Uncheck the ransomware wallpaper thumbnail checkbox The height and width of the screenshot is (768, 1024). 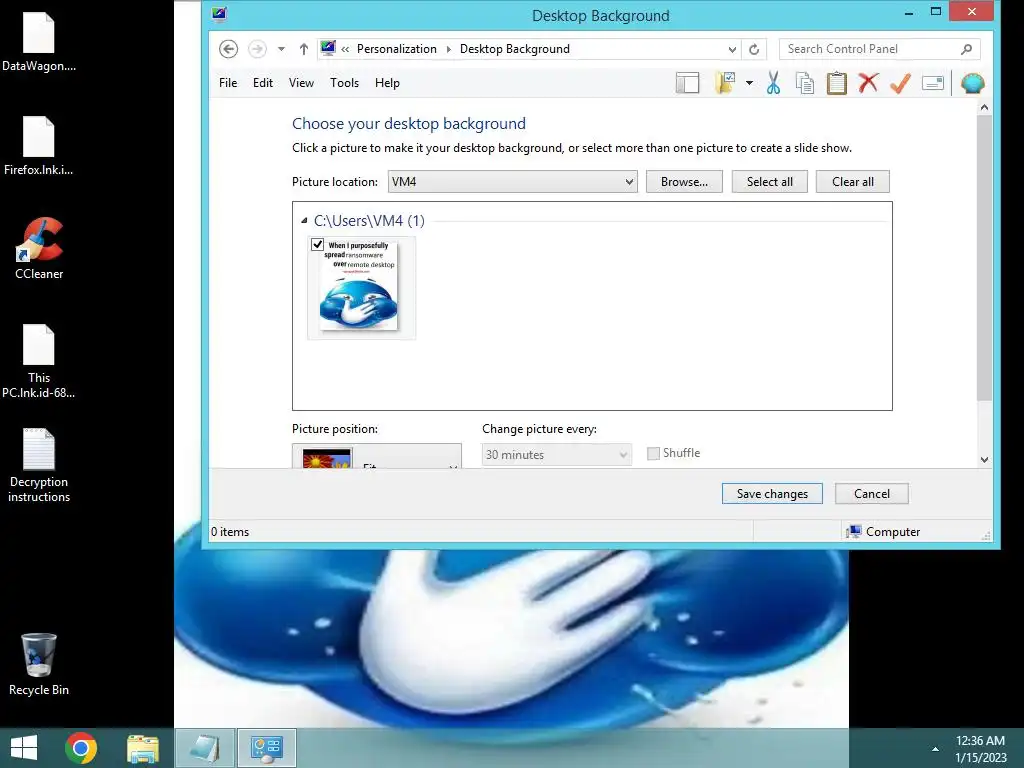317,244
